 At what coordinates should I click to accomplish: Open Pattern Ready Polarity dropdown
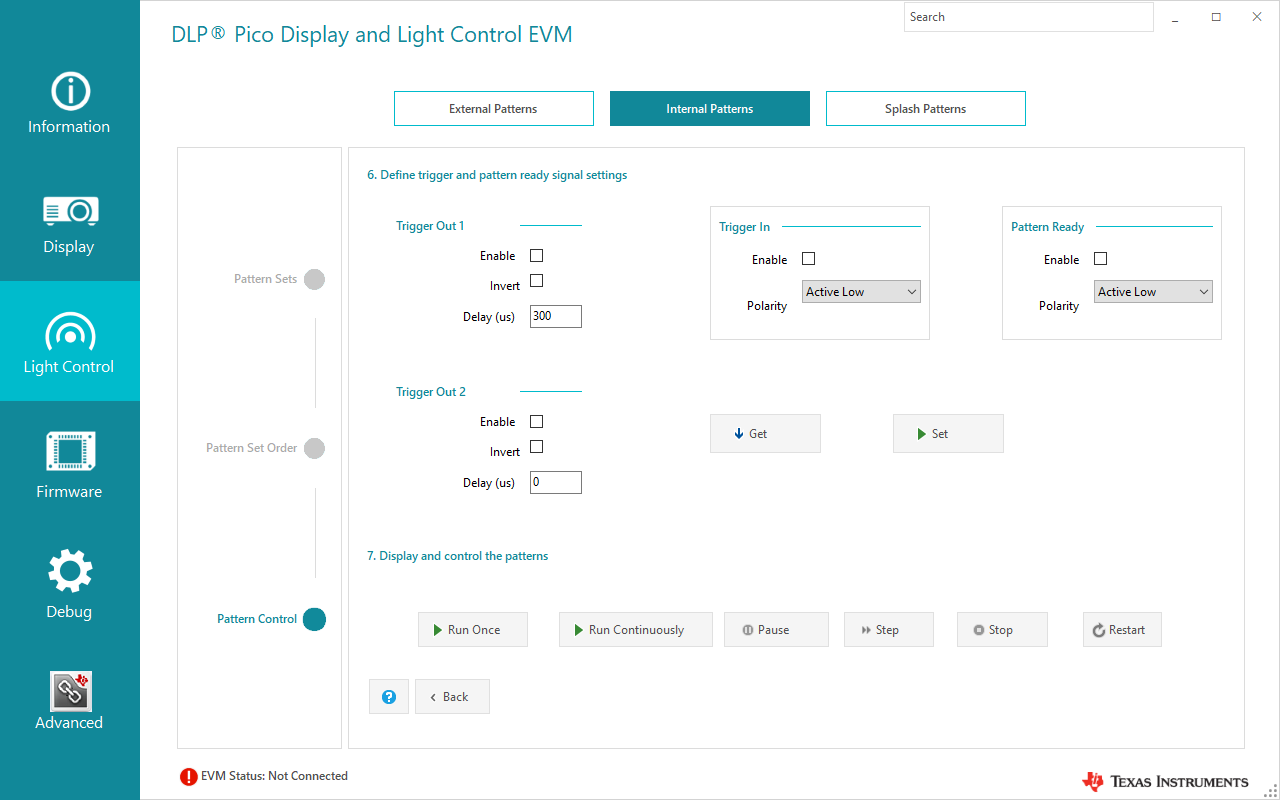(1153, 292)
